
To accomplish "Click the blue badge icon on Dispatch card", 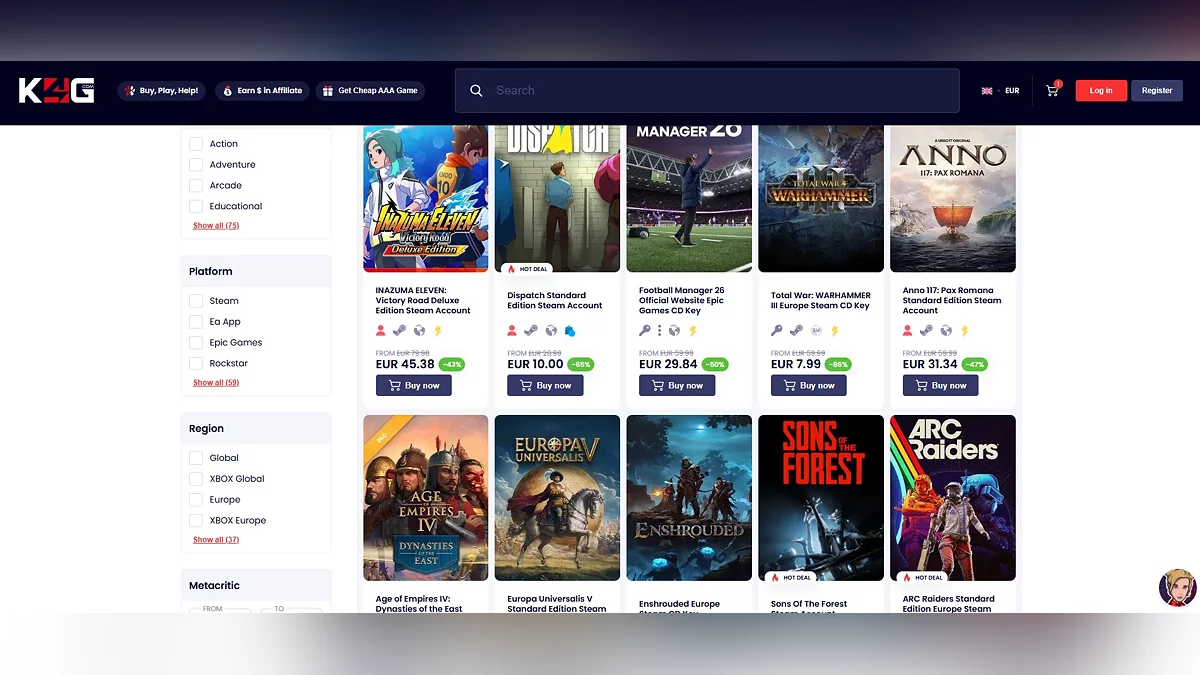I will coord(569,331).
